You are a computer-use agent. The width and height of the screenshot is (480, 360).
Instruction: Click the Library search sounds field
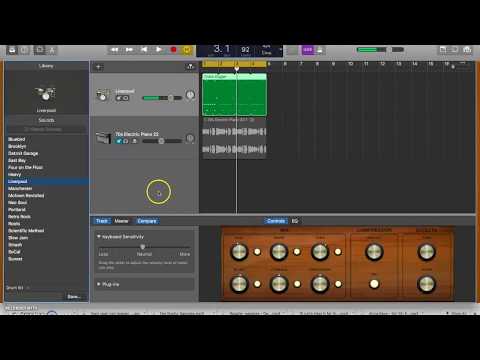(46, 129)
